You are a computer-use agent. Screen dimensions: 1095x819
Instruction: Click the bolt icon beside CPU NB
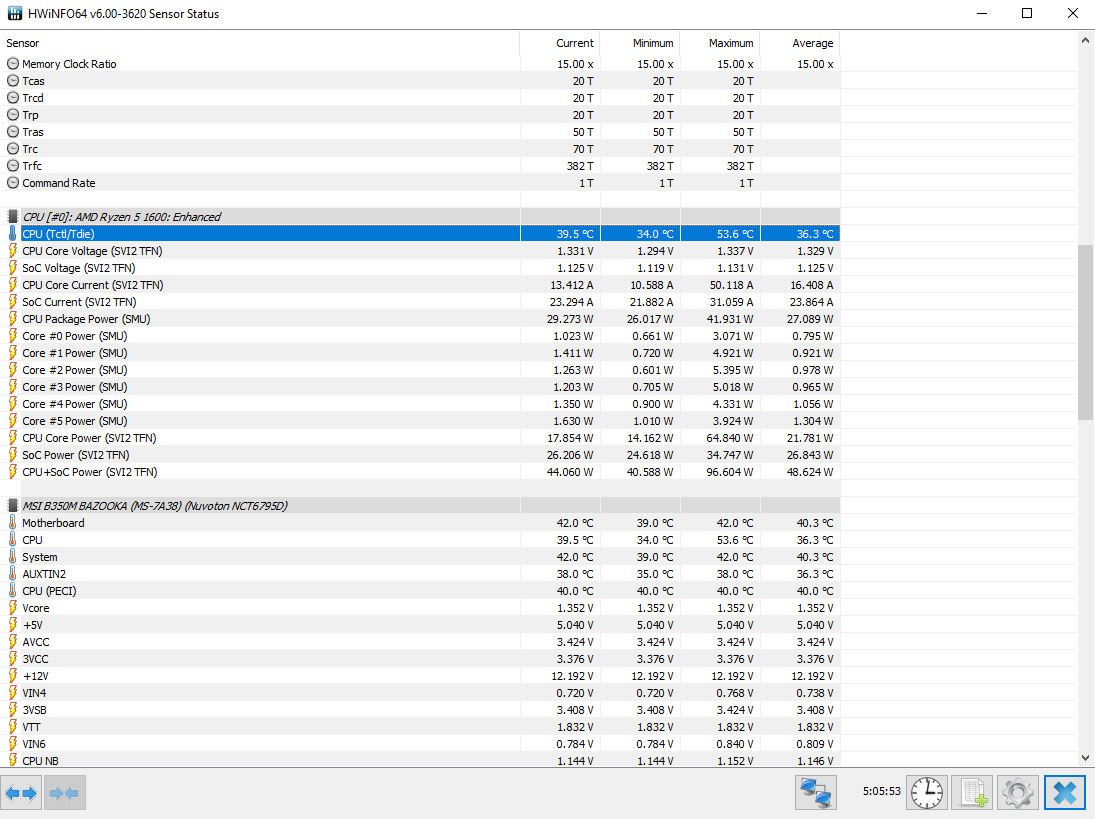tap(13, 760)
